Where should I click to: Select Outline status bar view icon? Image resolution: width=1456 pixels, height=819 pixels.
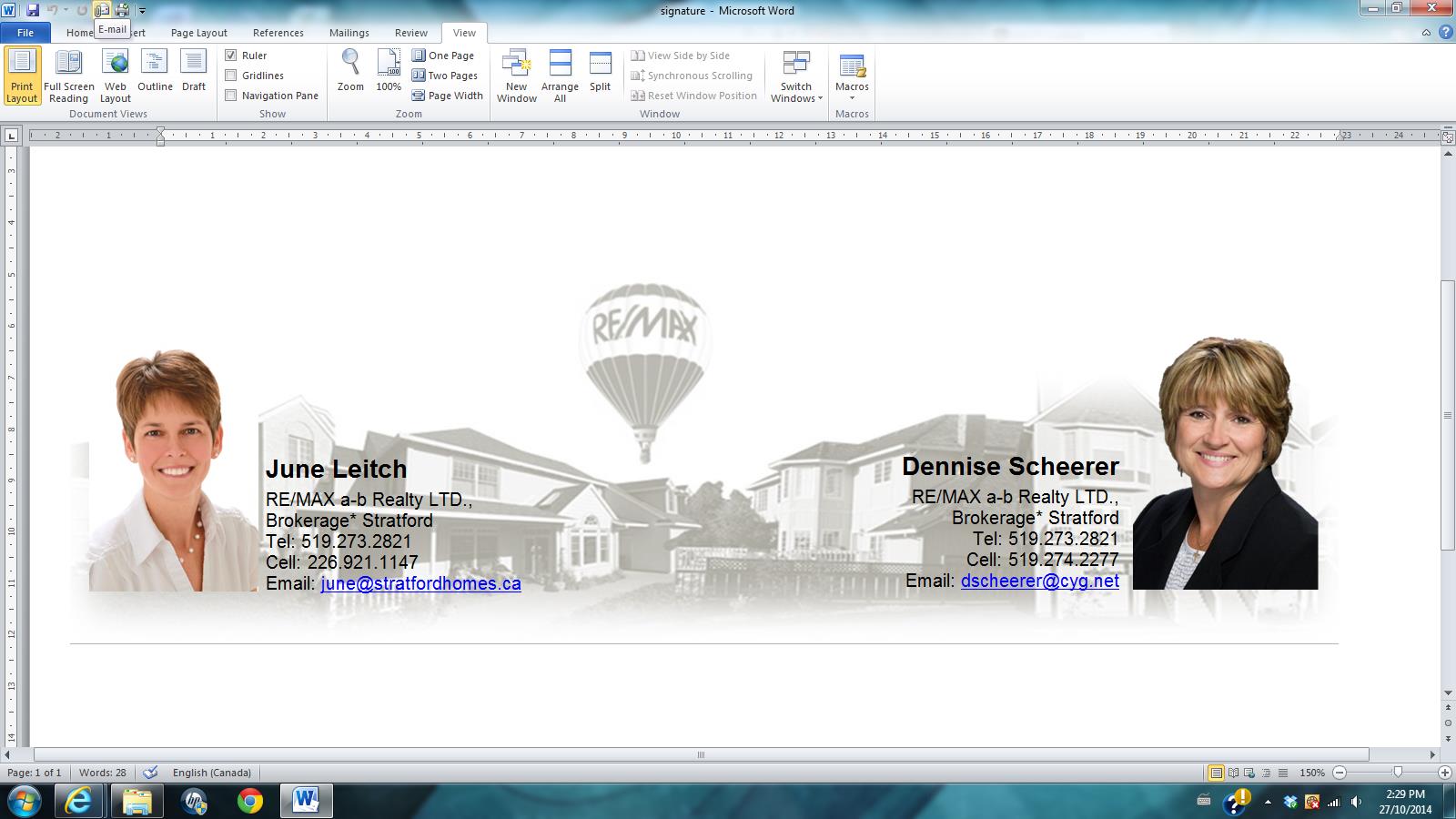click(1266, 773)
